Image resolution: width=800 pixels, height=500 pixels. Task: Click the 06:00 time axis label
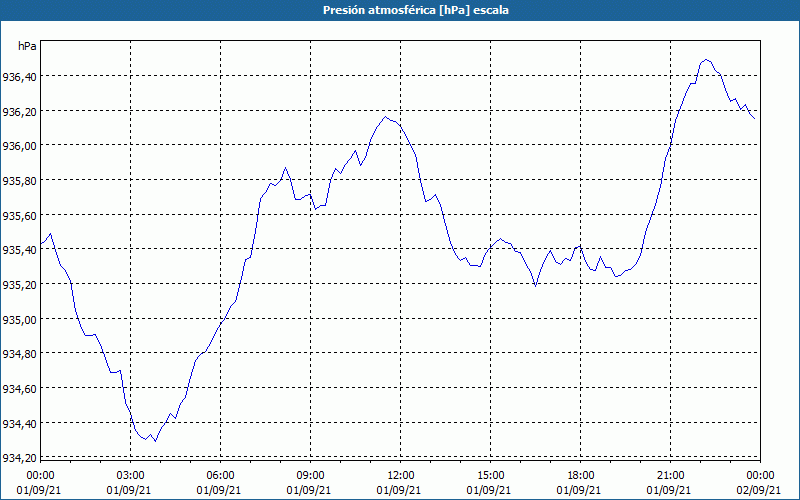click(220, 476)
